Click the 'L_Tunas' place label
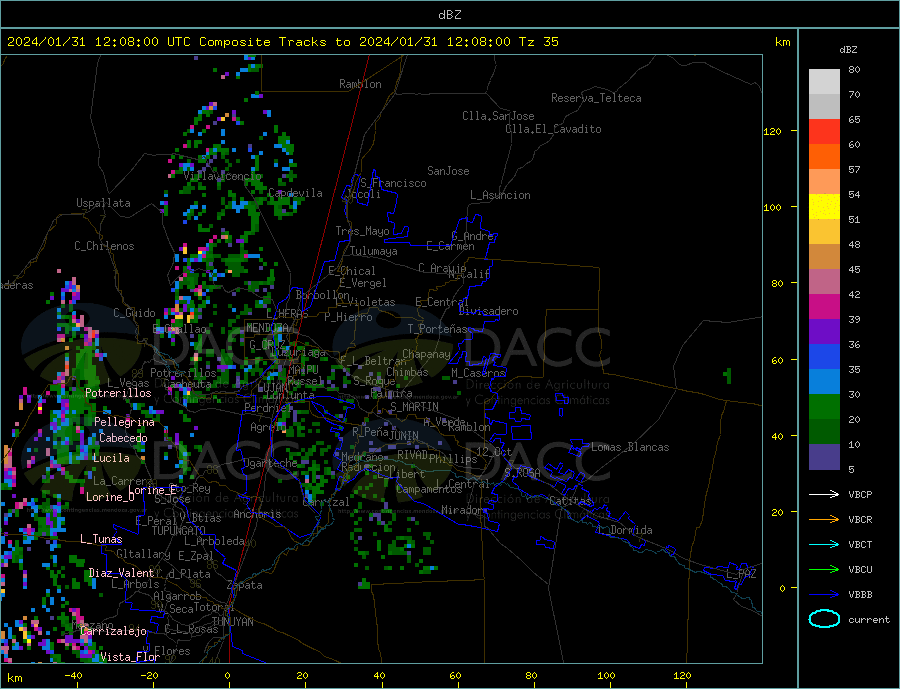 101,539
